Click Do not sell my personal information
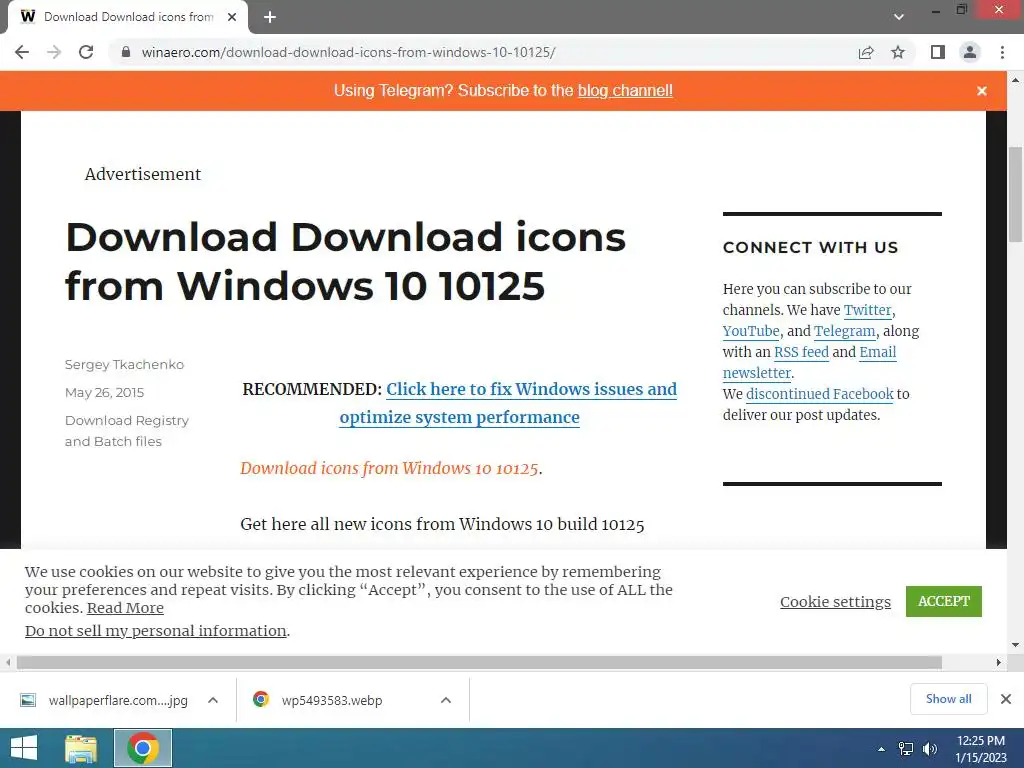The image size is (1024, 768). 155,631
